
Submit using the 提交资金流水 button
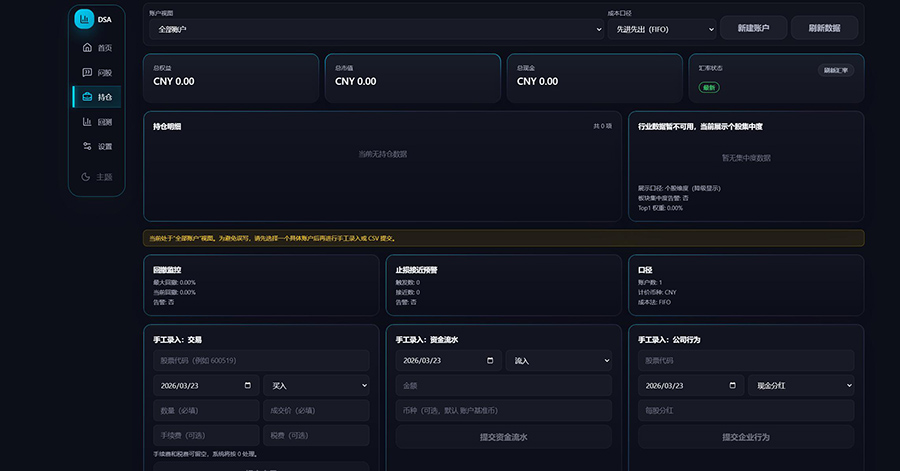coord(503,436)
